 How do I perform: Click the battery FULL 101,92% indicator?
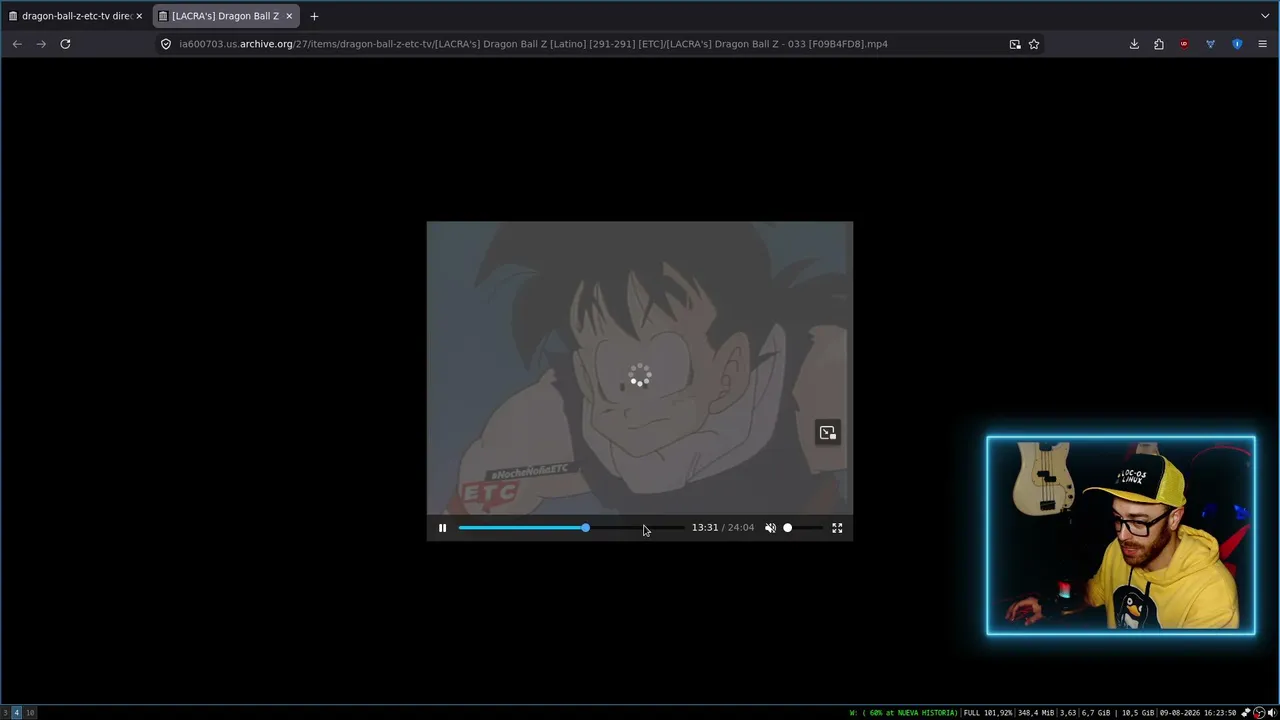(x=988, y=713)
